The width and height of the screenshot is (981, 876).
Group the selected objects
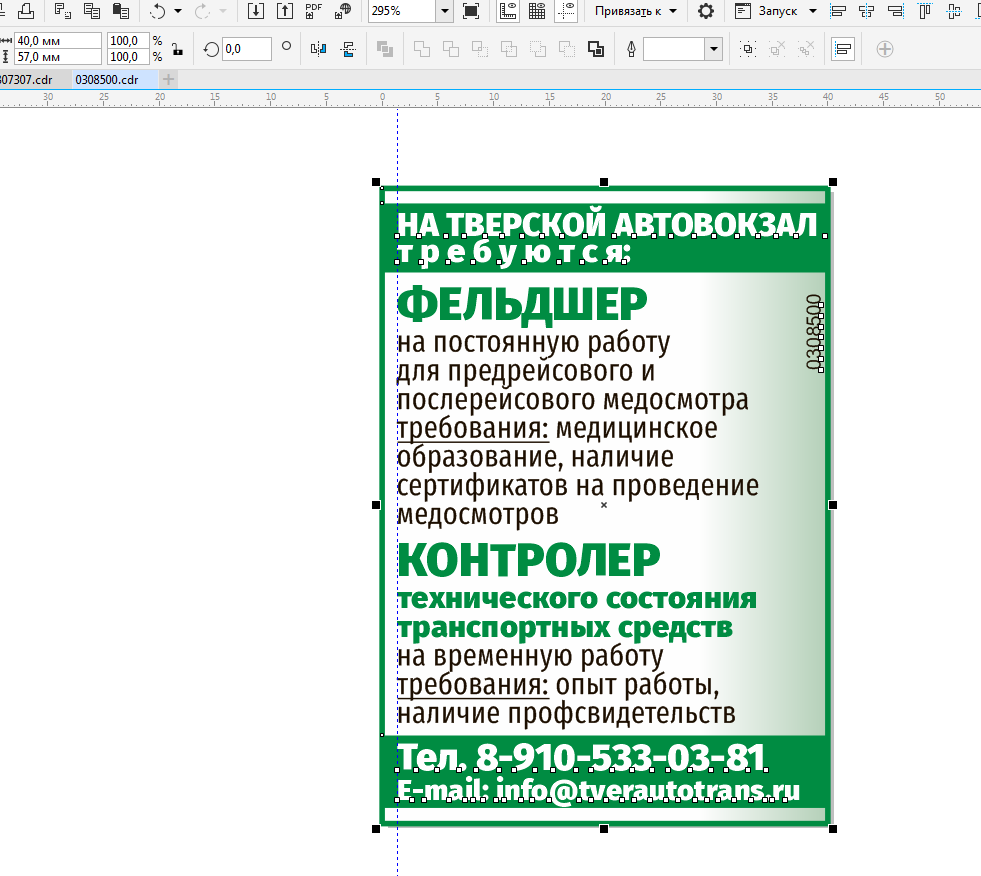pyautogui.click(x=748, y=49)
